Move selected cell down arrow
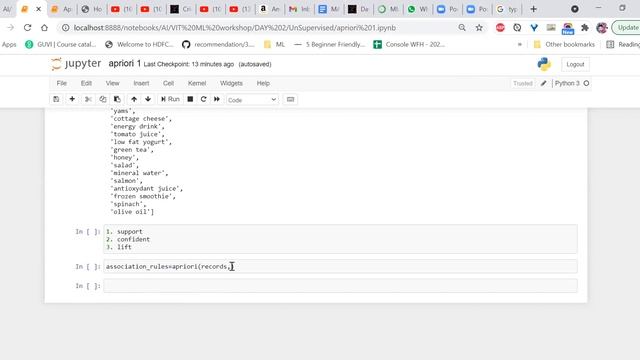This screenshot has height=360, width=640. (x=148, y=99)
